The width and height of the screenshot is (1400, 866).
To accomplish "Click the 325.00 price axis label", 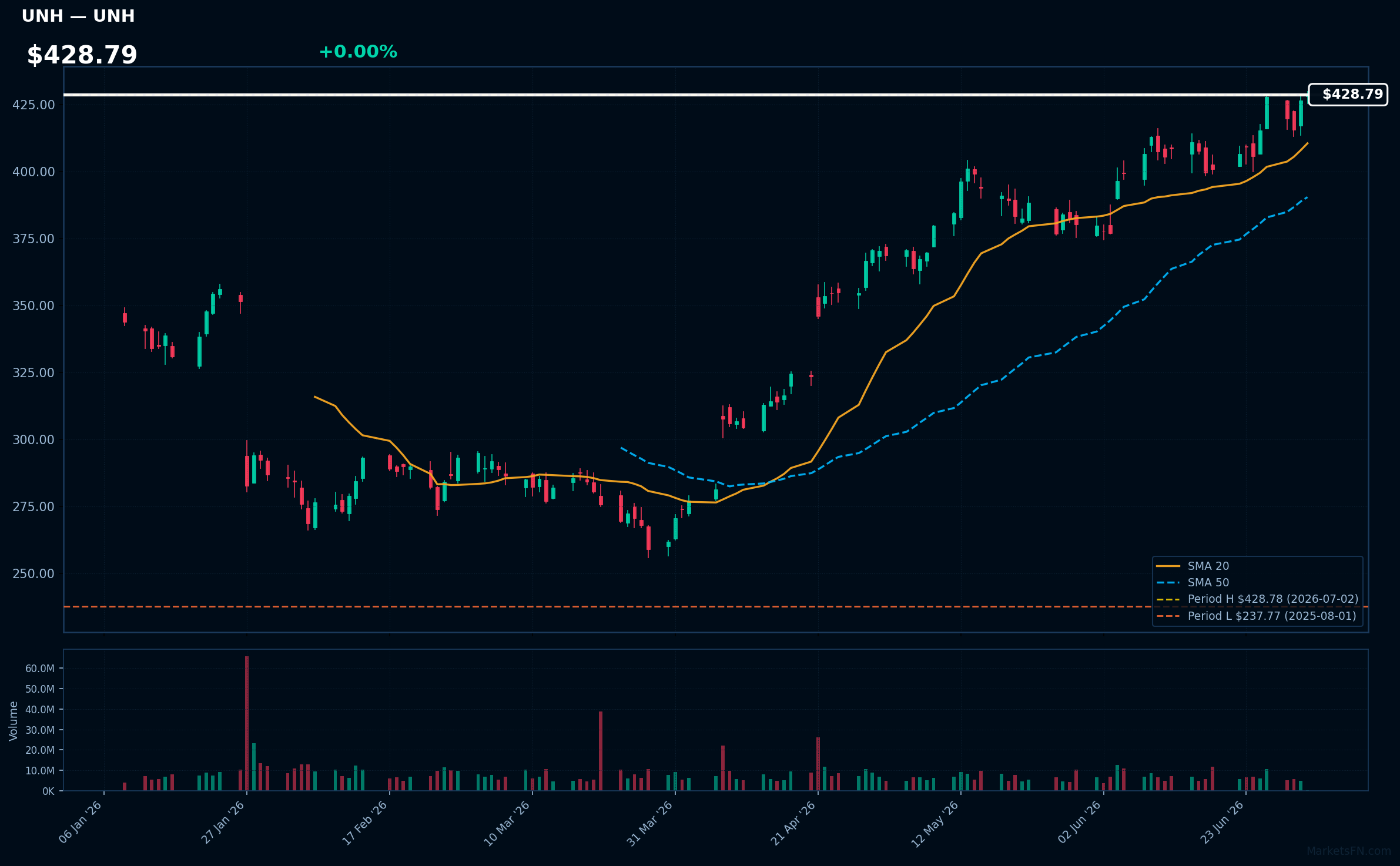I will 34,372.
